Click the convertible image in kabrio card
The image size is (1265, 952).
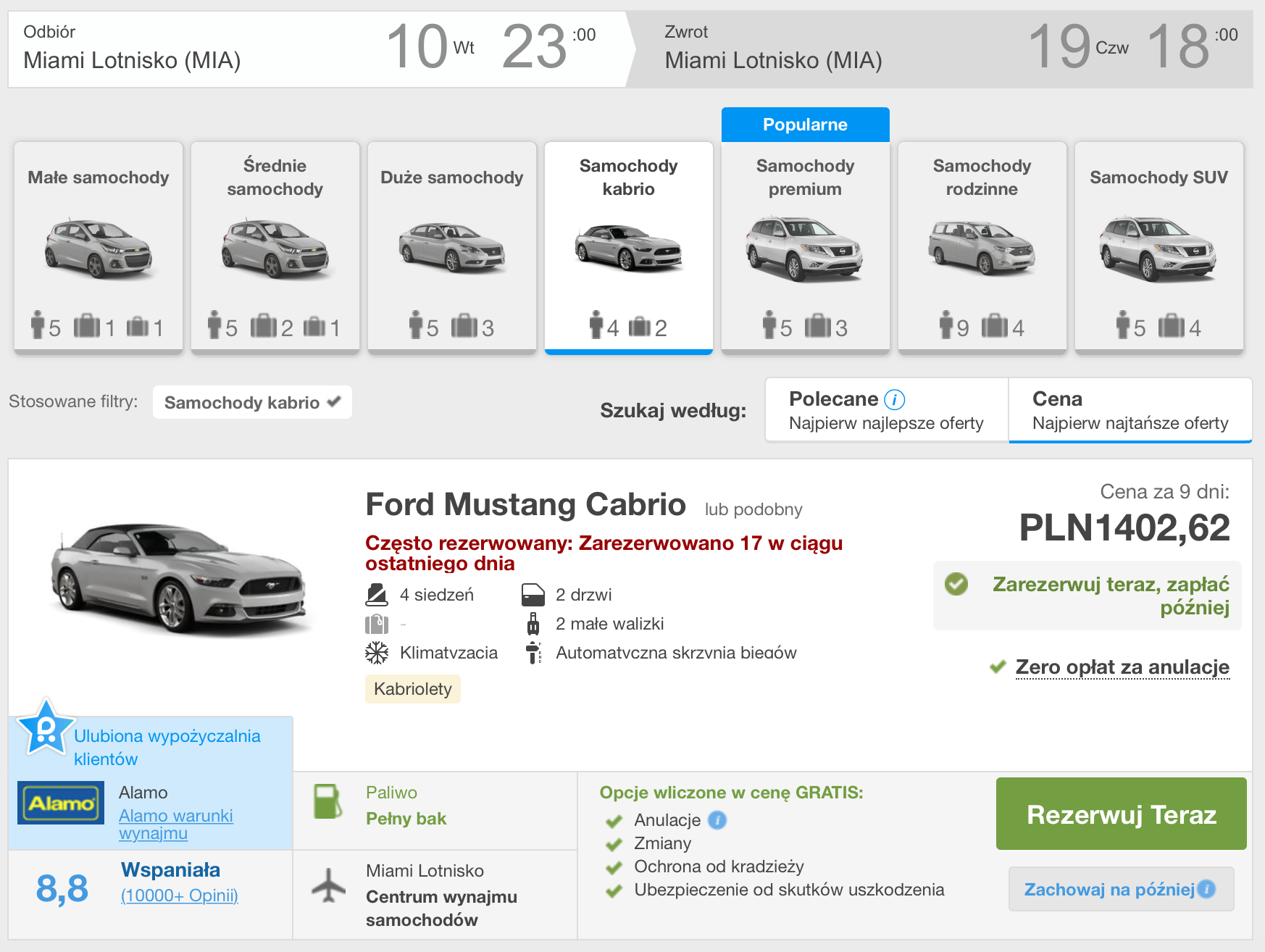click(629, 248)
